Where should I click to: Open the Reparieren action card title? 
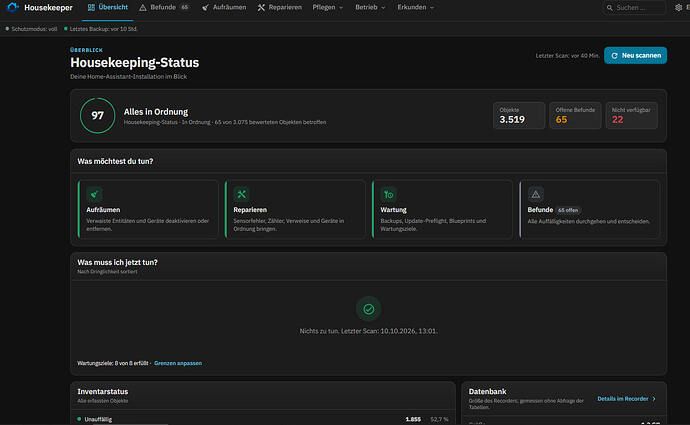click(x=250, y=210)
